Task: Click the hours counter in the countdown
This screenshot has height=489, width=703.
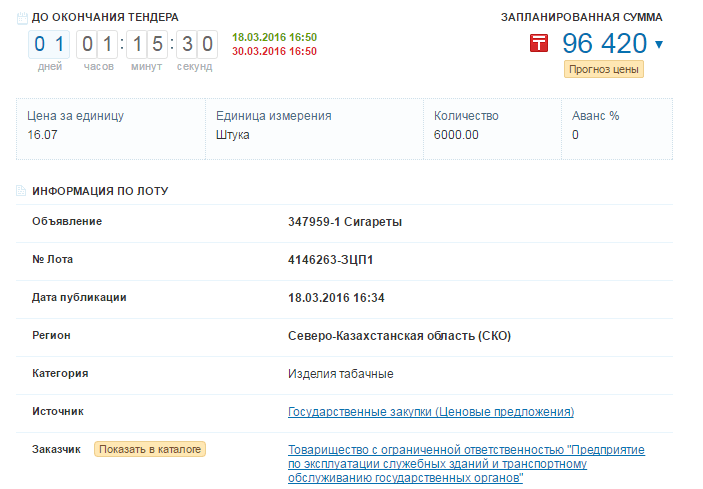Action: 98,45
